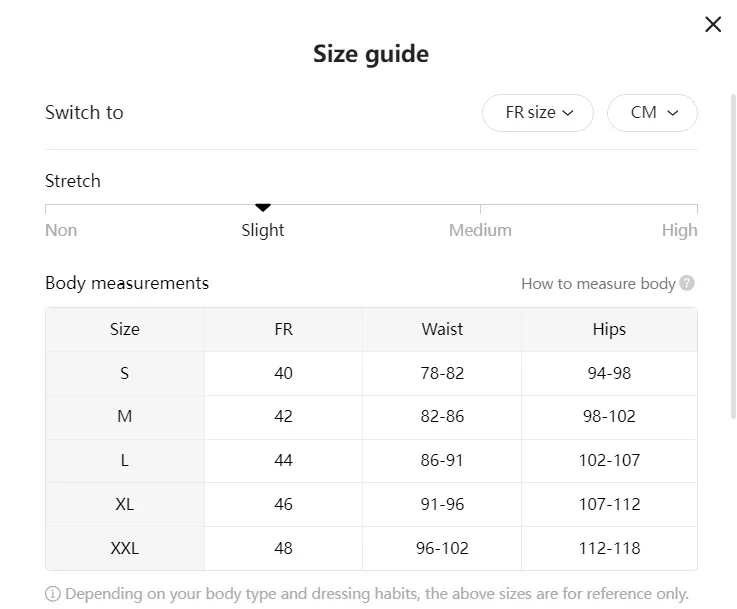Image resolution: width=737 pixels, height=609 pixels.
Task: Click the Slight stretch indicator triangle
Action: pos(263,208)
